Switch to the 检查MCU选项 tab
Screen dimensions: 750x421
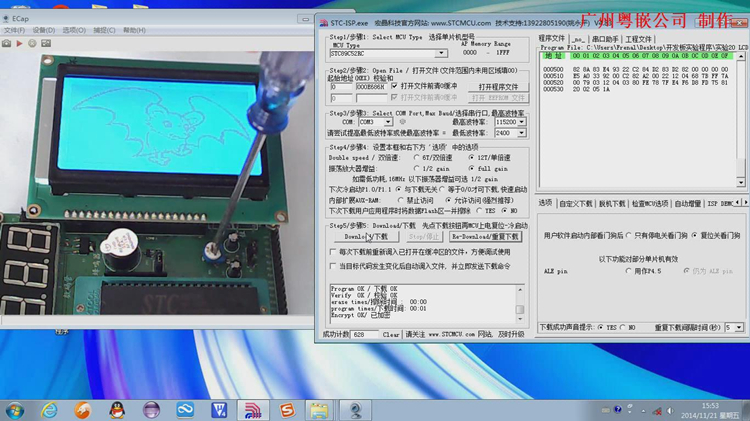click(650, 204)
